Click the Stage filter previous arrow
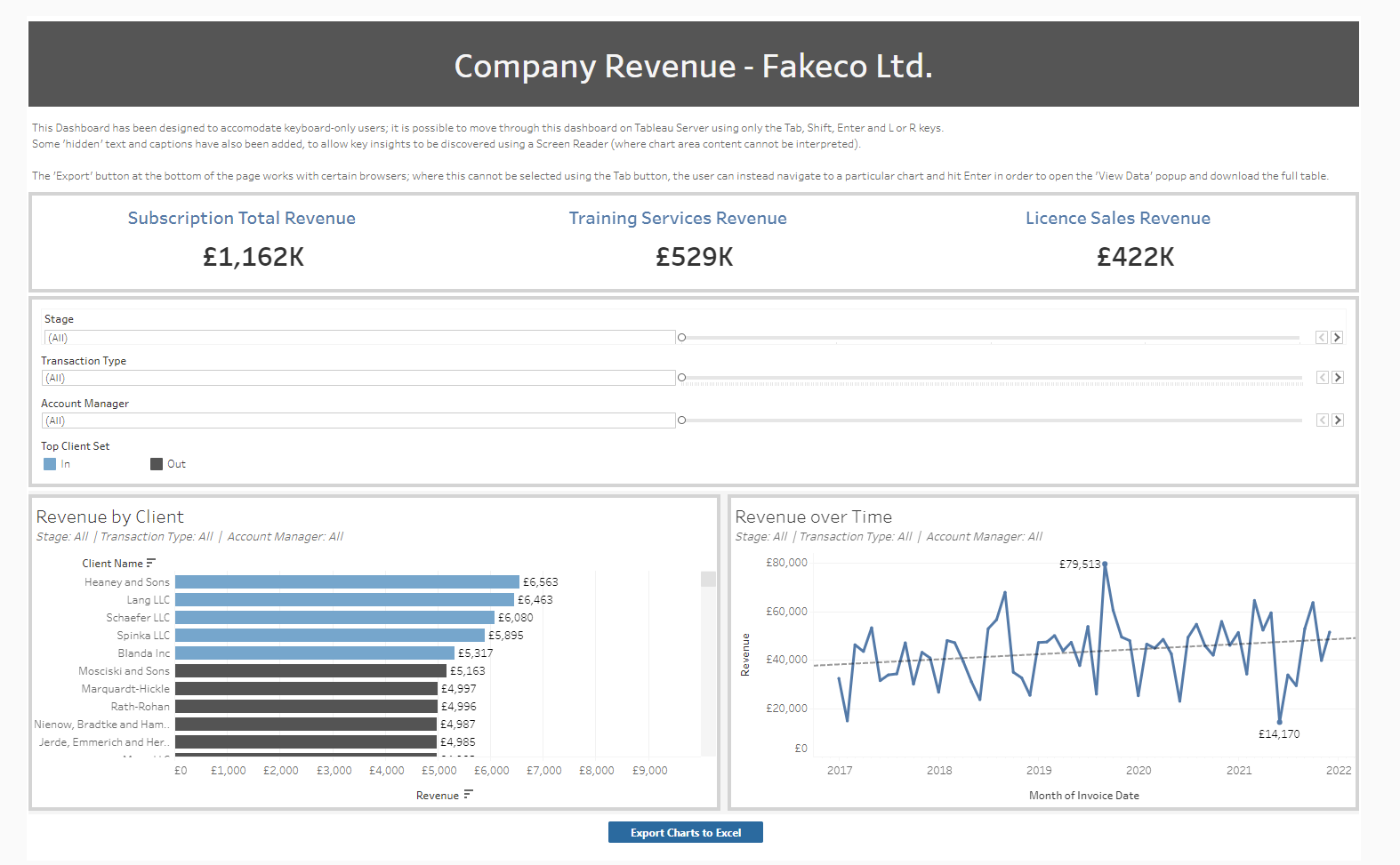Screen dimensions: 1400x865 coord(1322,338)
